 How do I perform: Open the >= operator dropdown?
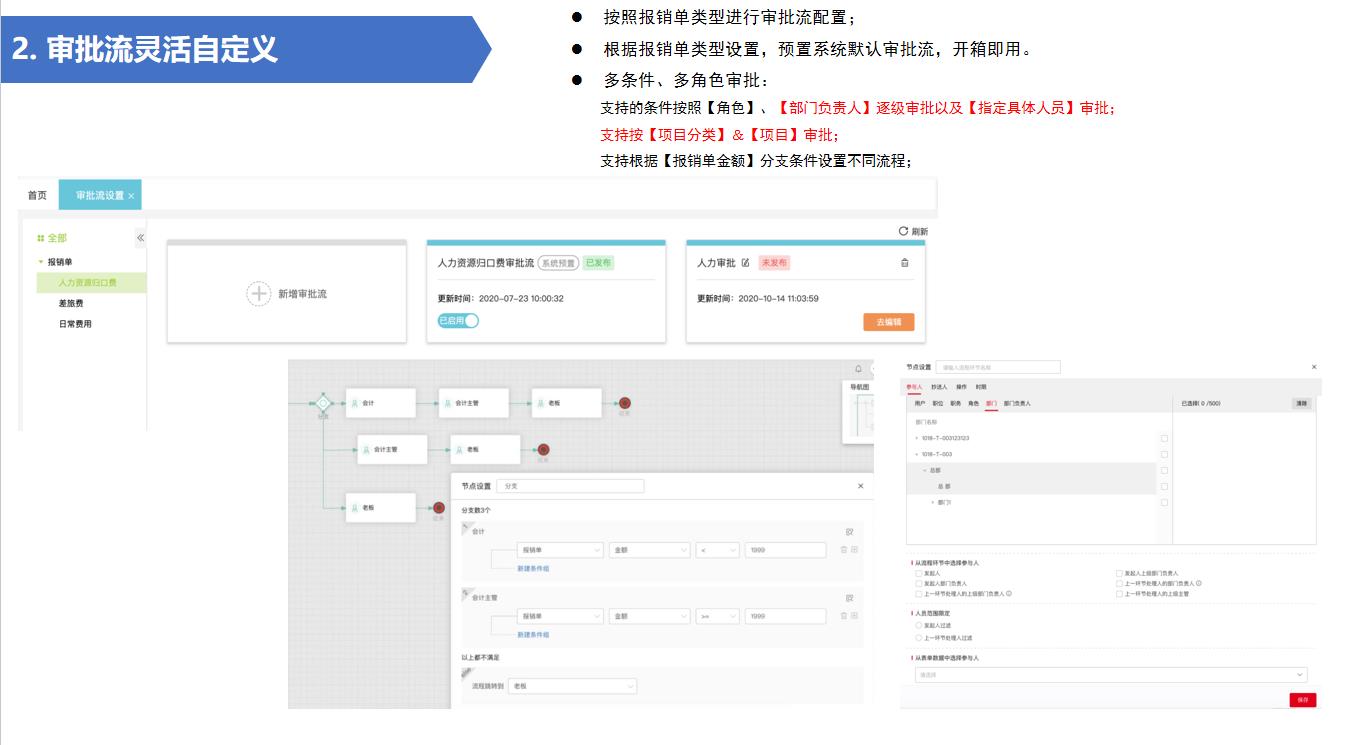(x=717, y=617)
